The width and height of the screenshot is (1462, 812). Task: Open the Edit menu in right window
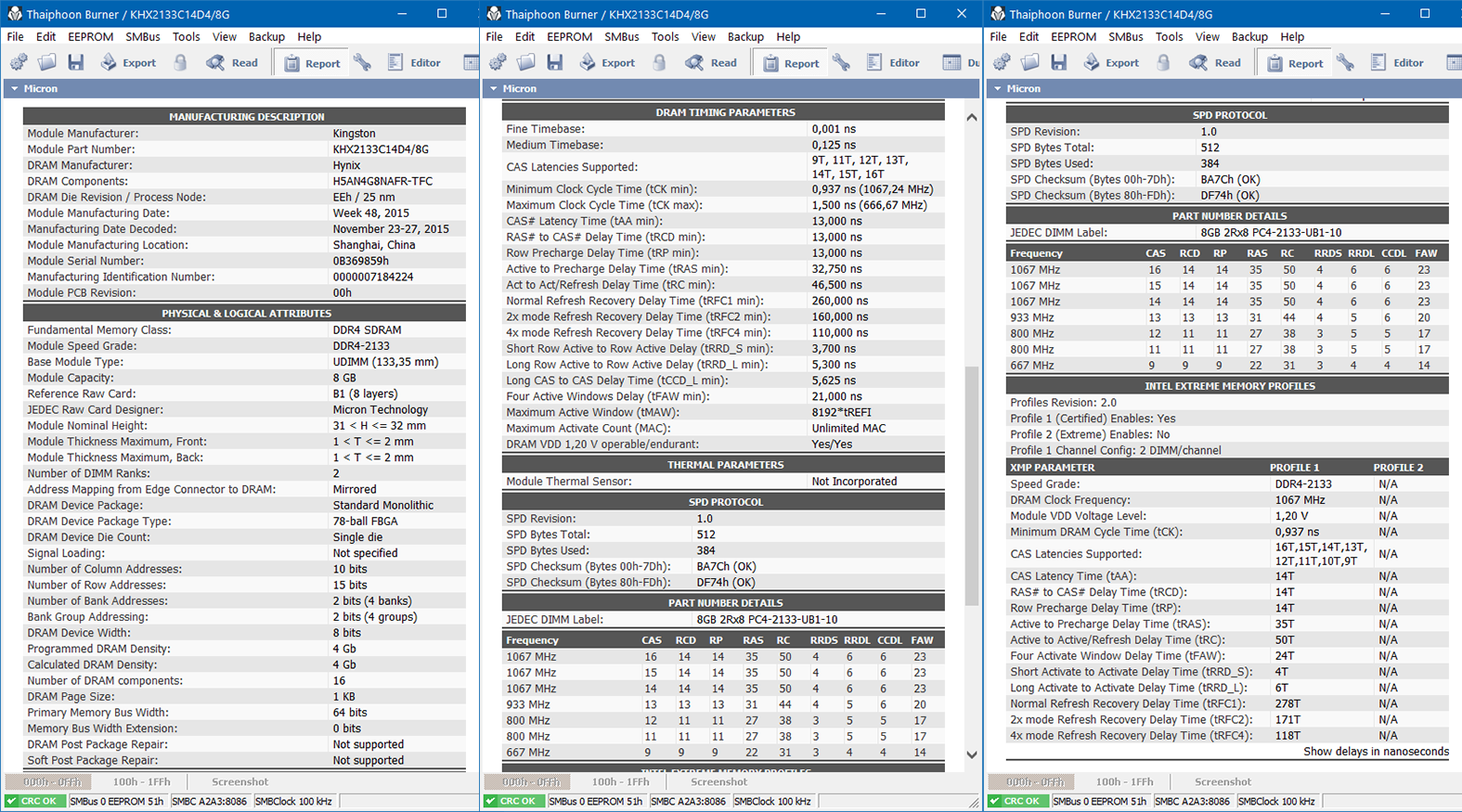[1029, 37]
